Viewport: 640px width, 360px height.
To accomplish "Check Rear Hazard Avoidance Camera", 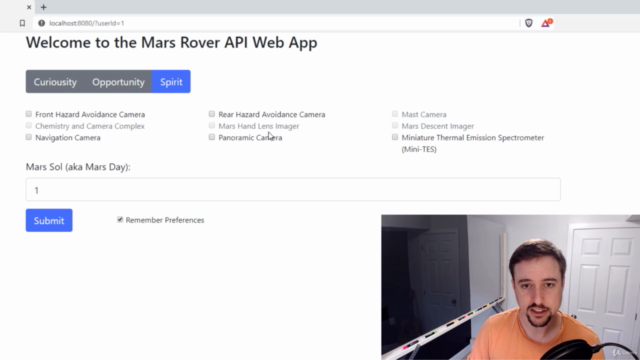I will point(212,114).
